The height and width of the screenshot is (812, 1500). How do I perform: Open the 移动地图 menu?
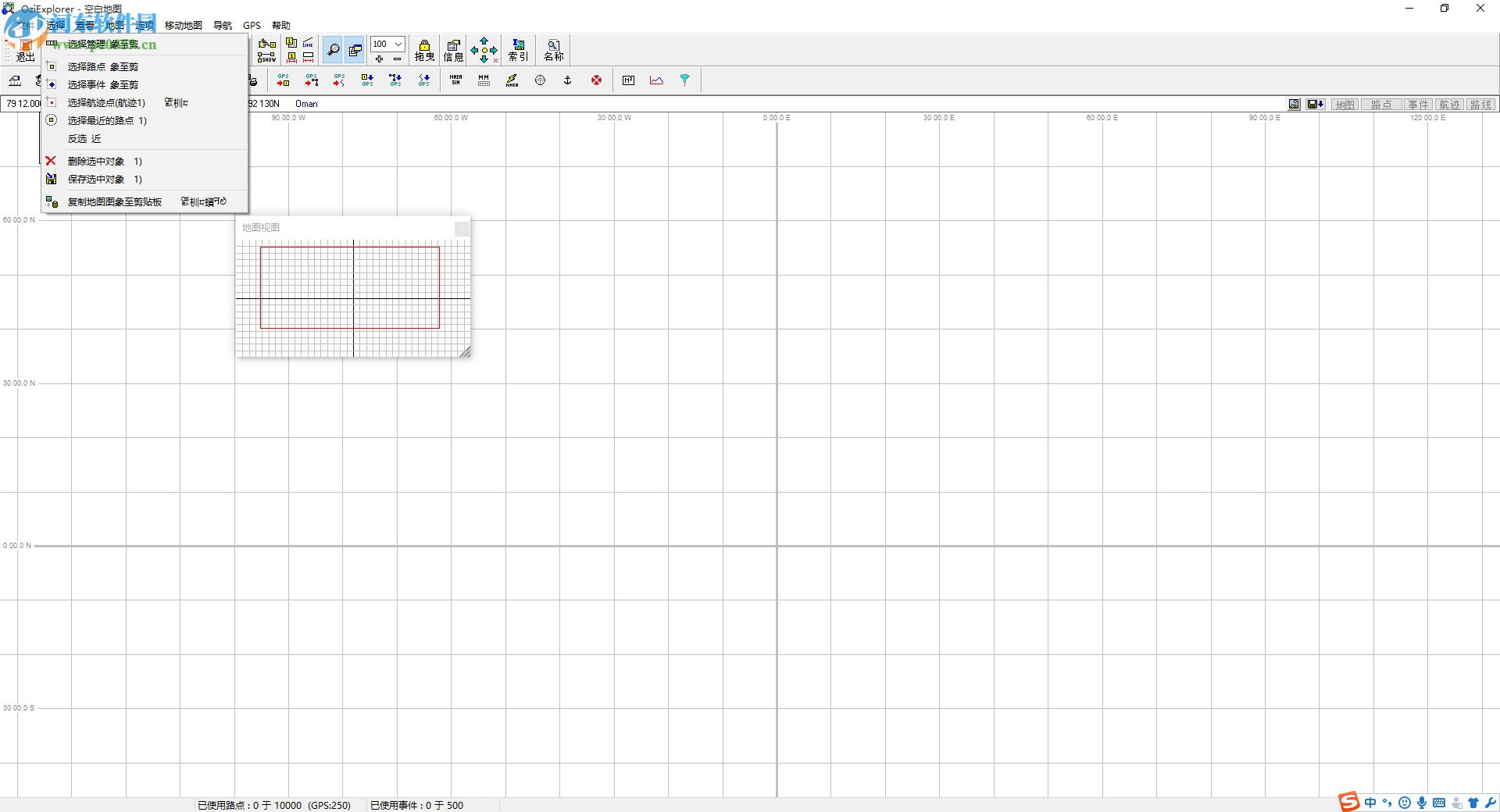(183, 25)
